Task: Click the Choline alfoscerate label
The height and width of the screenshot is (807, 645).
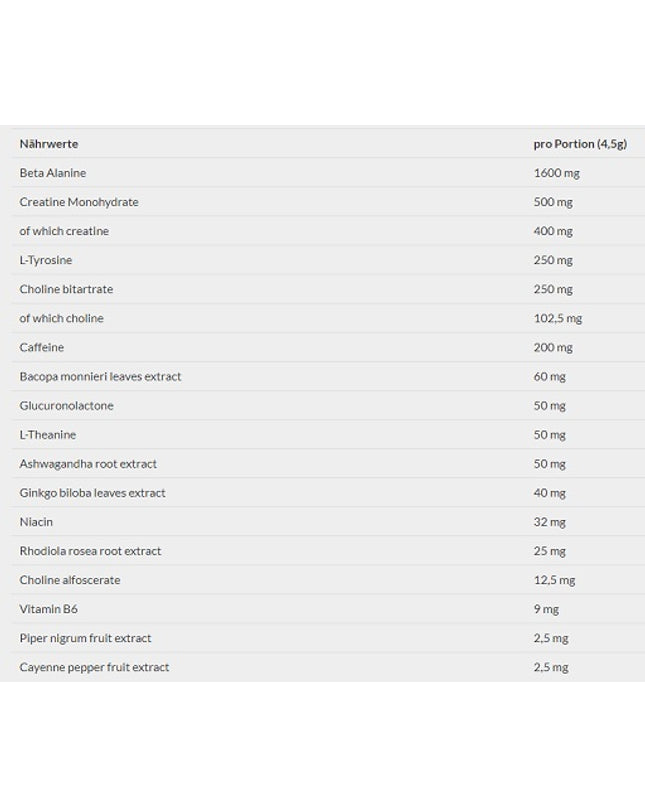Action: [69, 580]
